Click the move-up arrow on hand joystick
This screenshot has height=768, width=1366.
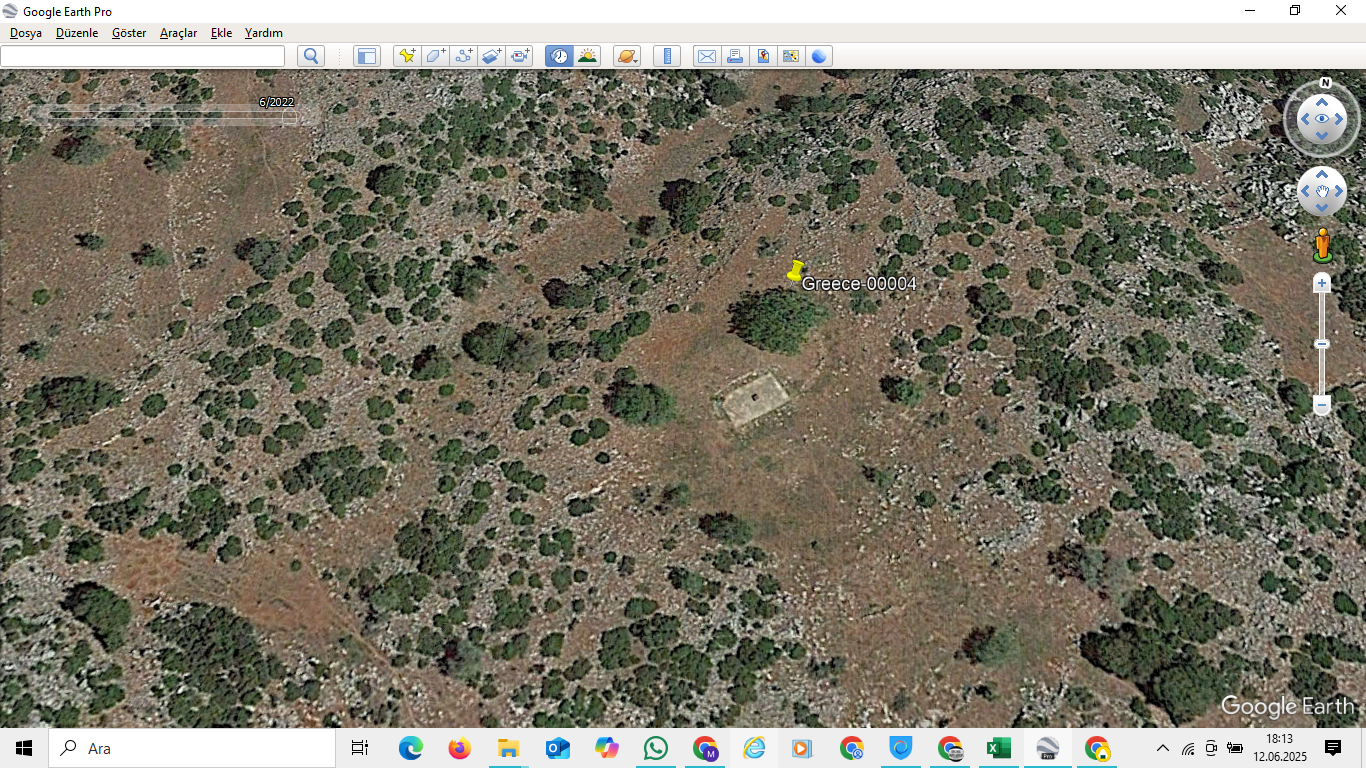[1322, 175]
